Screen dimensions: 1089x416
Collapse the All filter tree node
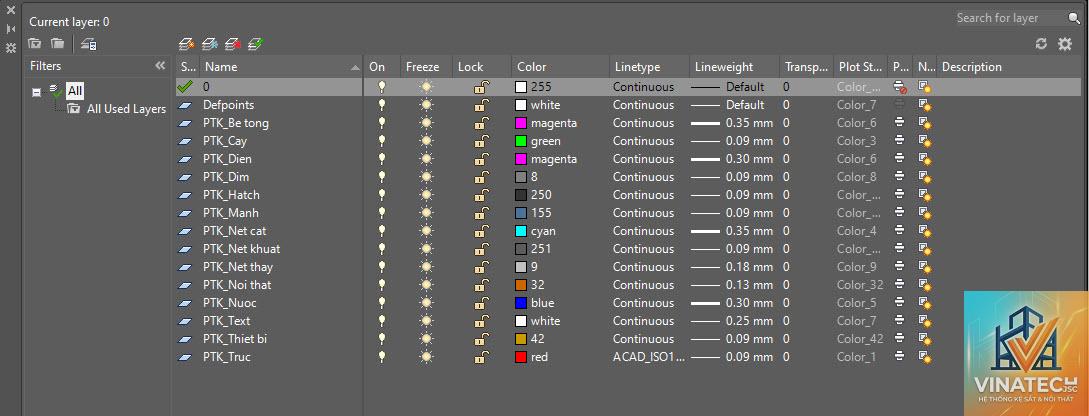[x=37, y=92]
